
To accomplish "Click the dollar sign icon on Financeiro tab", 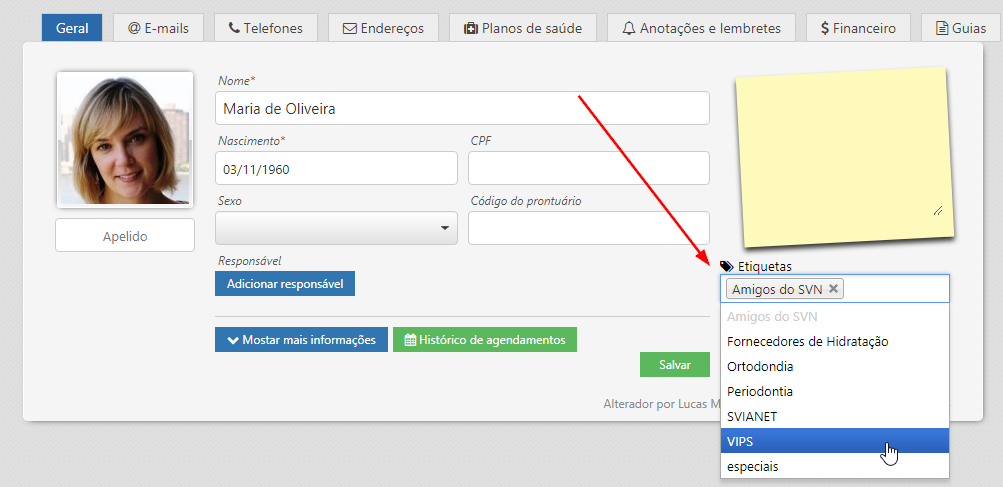I will (825, 28).
